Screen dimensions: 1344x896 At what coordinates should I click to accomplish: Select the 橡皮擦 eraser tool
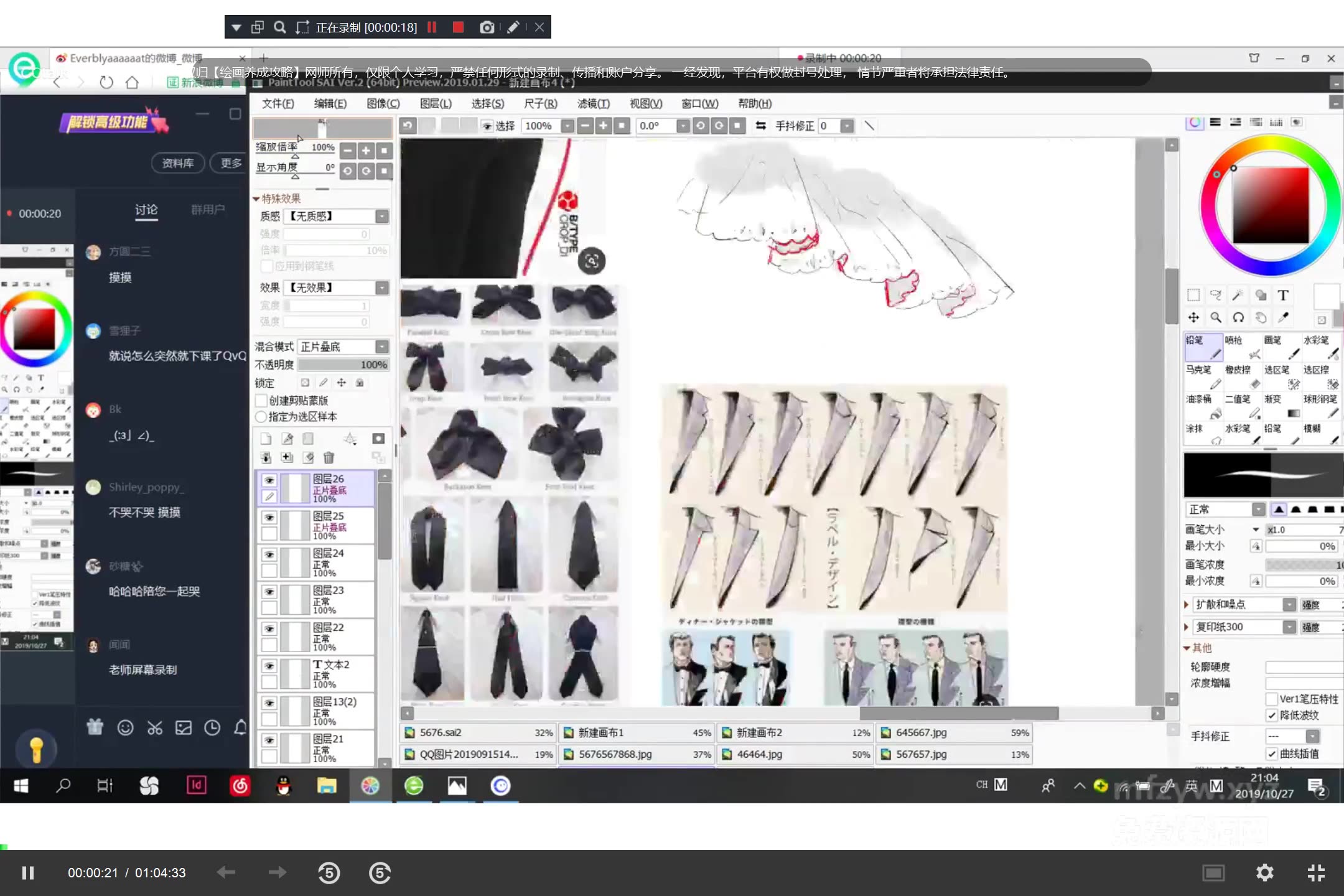pos(1243,376)
